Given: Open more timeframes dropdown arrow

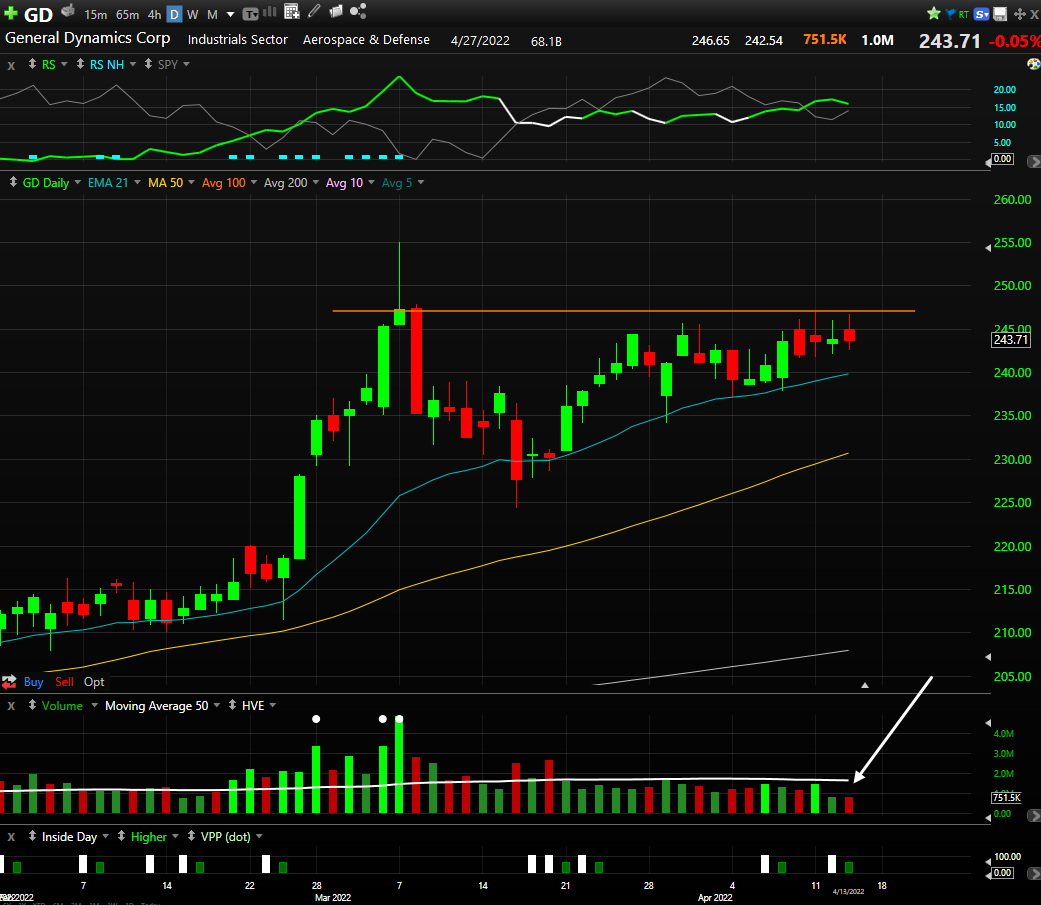Looking at the screenshot, I should (x=230, y=15).
